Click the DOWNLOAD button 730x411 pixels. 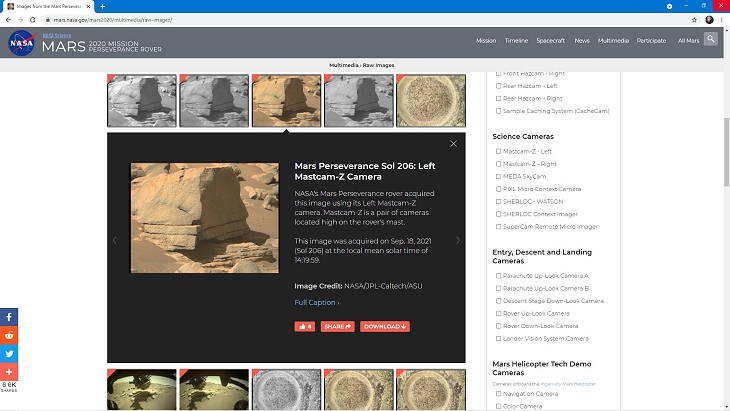(x=385, y=326)
